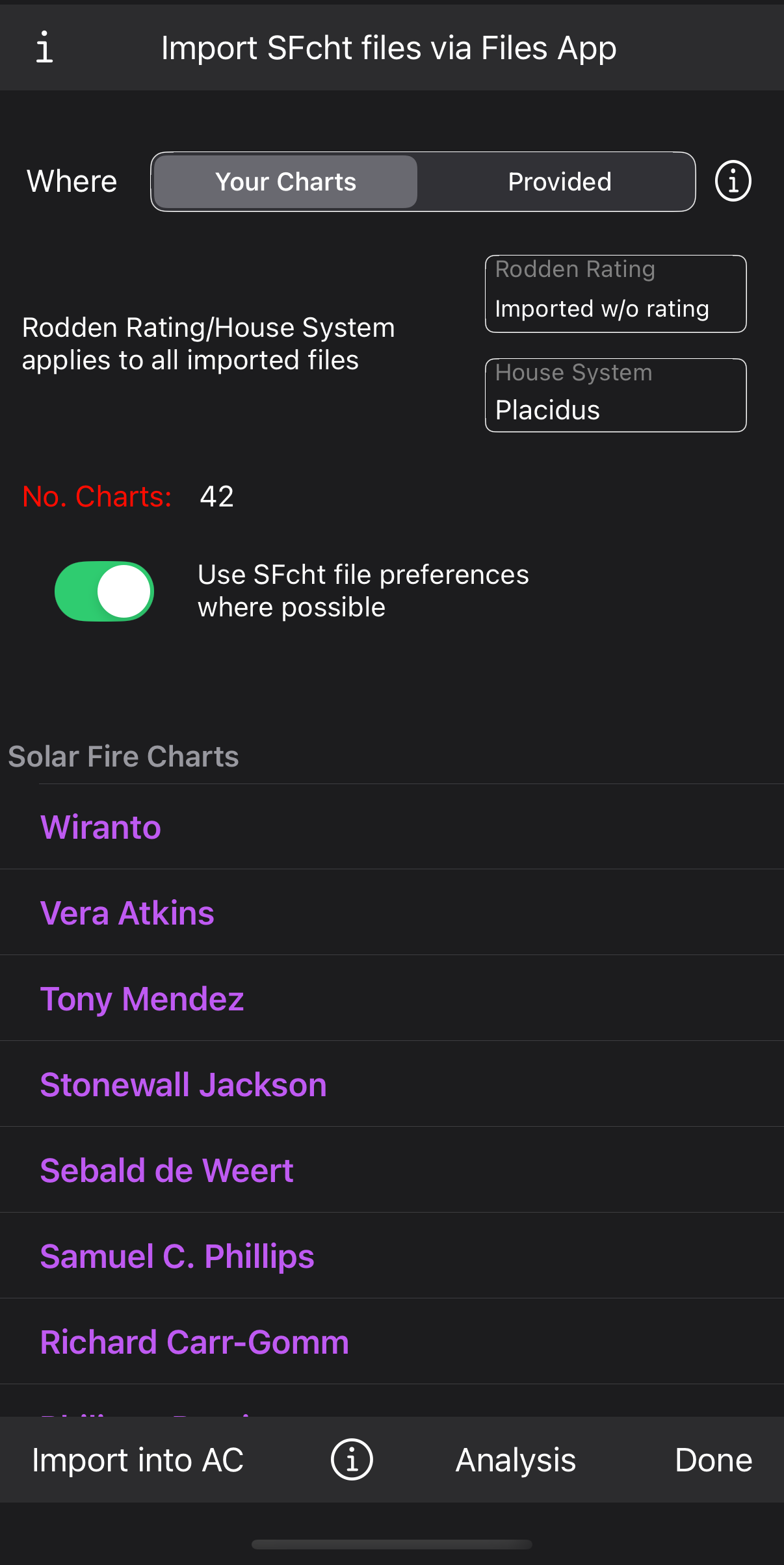Choose the Samuel C. Phillips chart
Image resolution: width=784 pixels, height=1565 pixels.
click(177, 1256)
